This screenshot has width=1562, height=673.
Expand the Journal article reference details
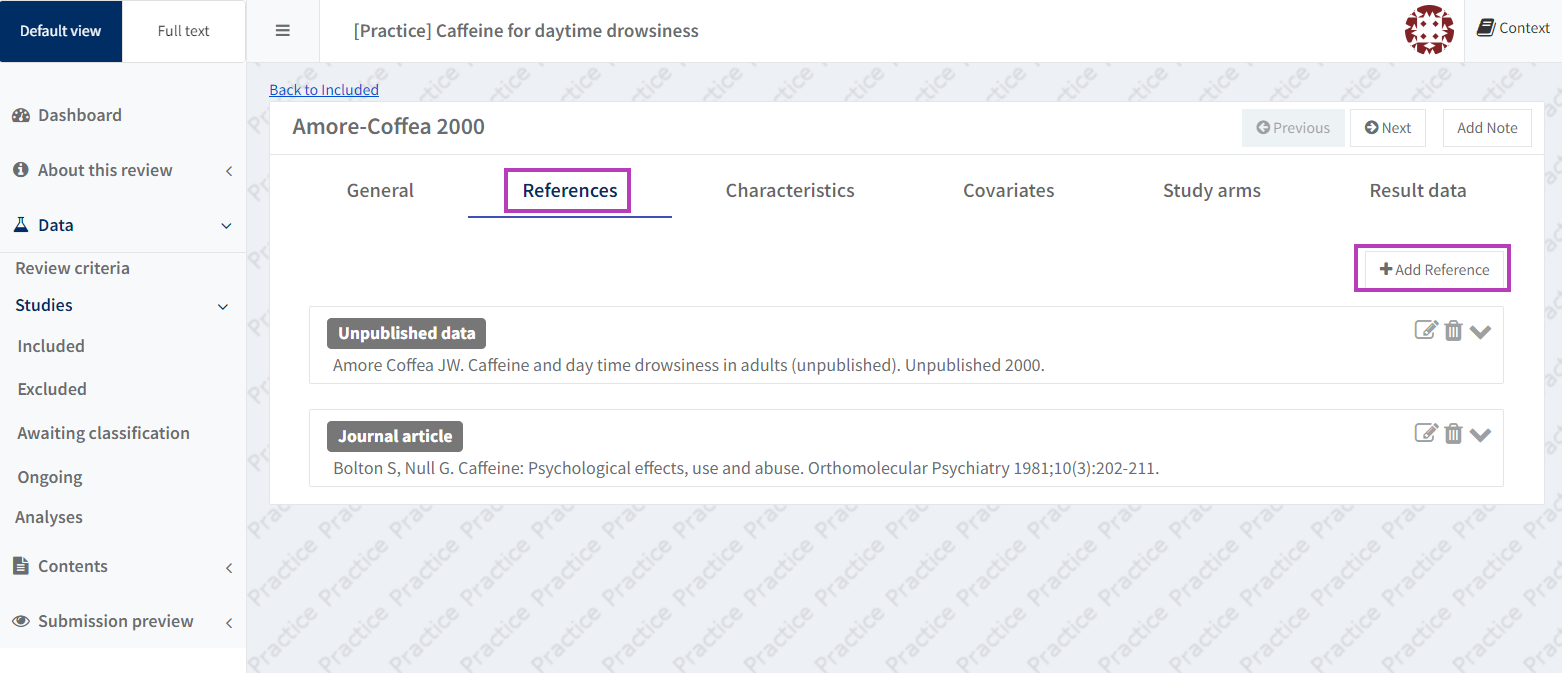coord(1480,434)
